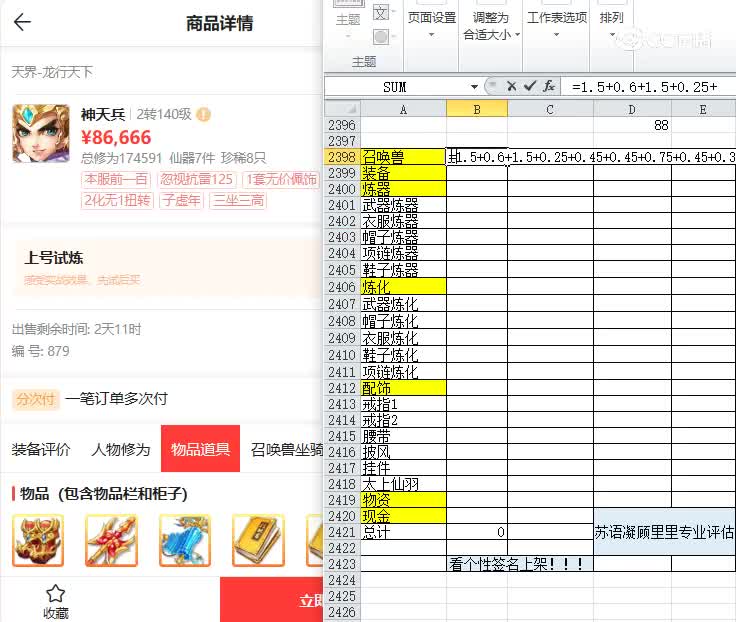Click cell 武器炼器
736x622 pixels.
[x=403, y=205]
